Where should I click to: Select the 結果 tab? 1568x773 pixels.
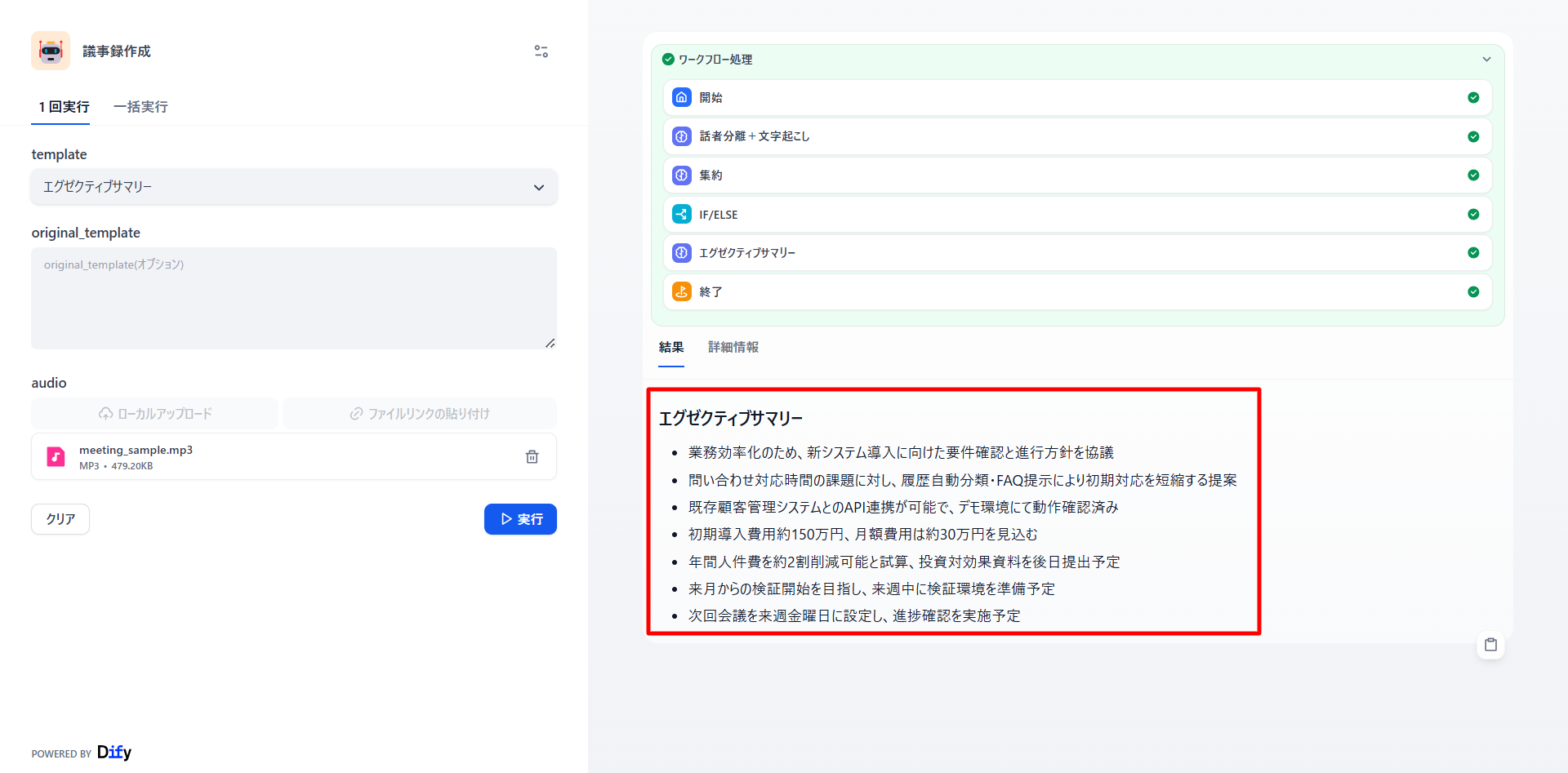(x=670, y=348)
